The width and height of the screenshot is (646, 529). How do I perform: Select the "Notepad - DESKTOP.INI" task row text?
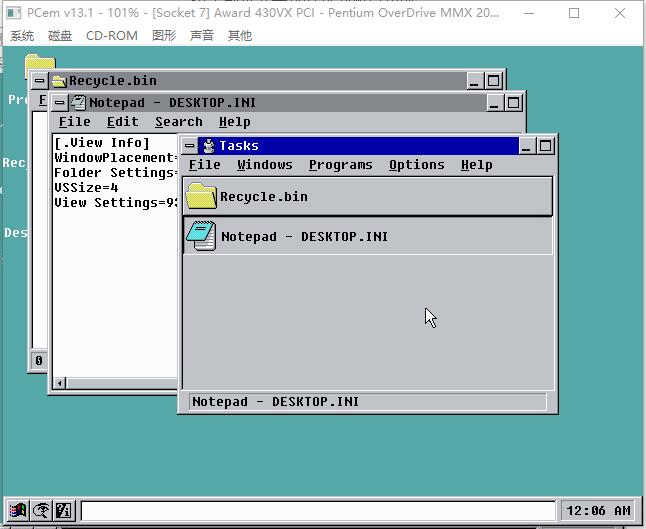pos(304,236)
